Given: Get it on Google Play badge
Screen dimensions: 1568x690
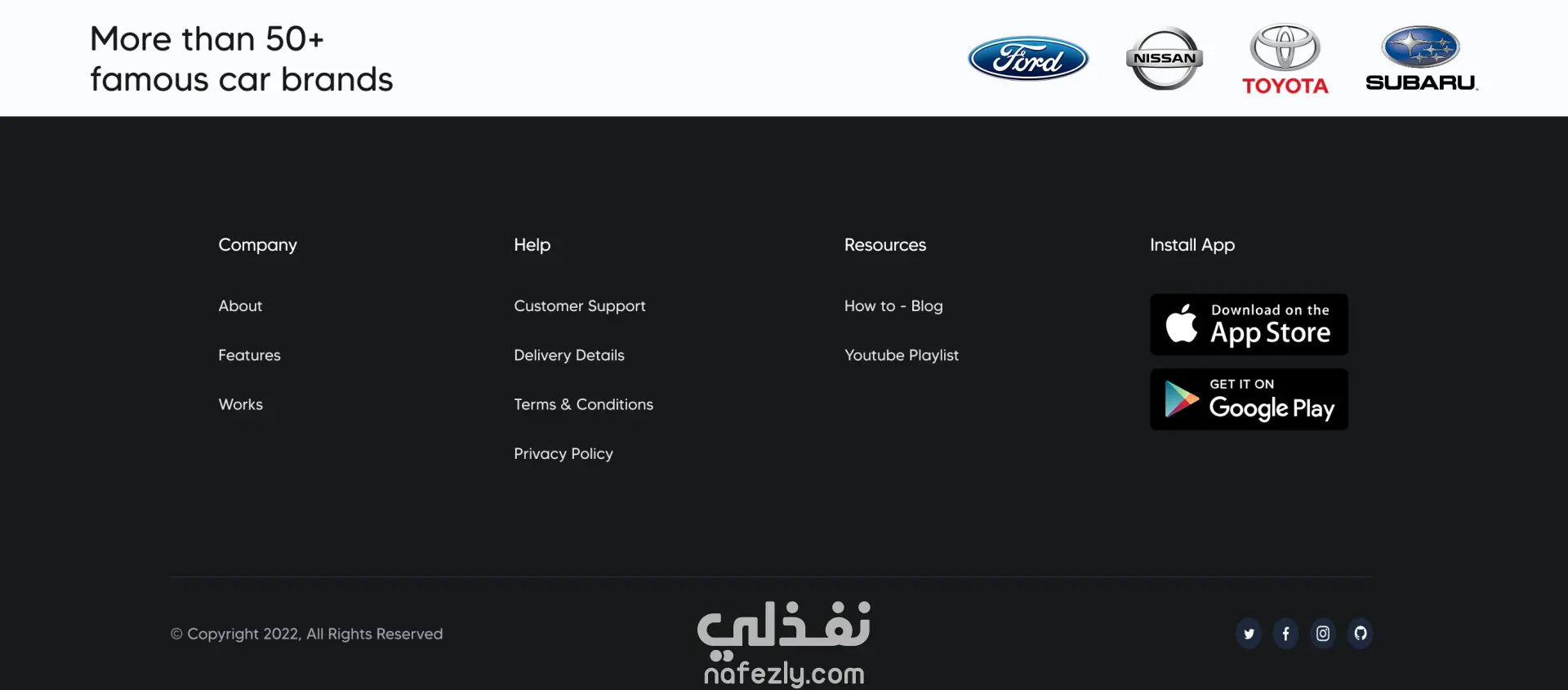Looking at the screenshot, I should tap(1249, 399).
